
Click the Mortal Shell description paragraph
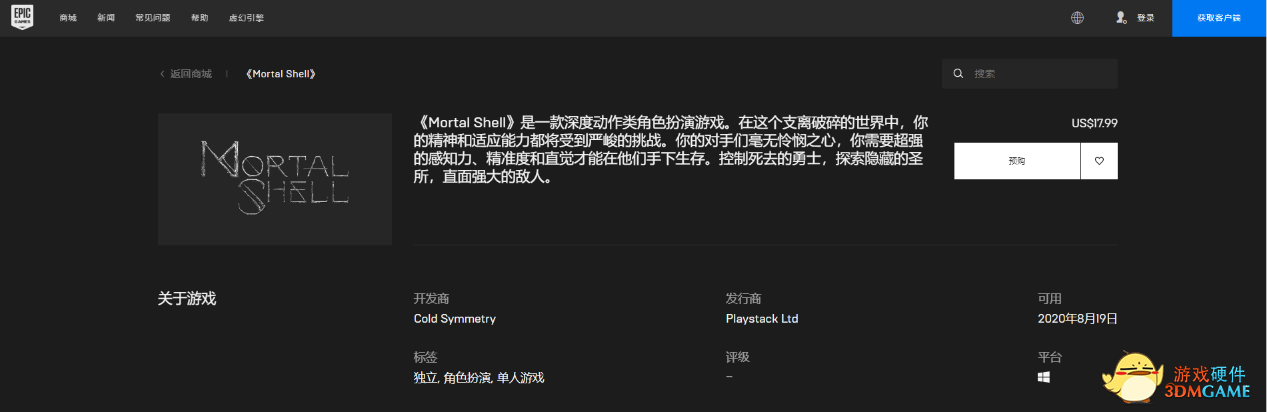click(x=671, y=150)
